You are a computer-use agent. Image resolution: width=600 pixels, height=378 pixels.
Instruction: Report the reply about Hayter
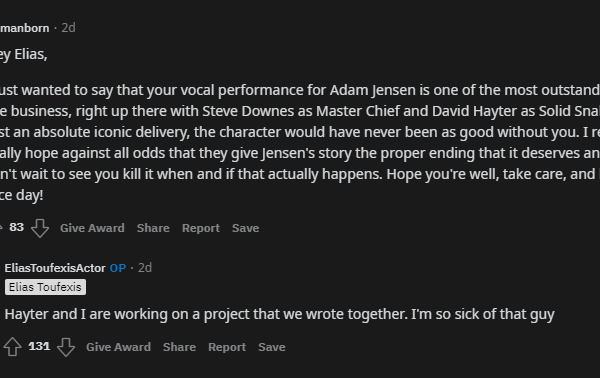[x=227, y=347]
